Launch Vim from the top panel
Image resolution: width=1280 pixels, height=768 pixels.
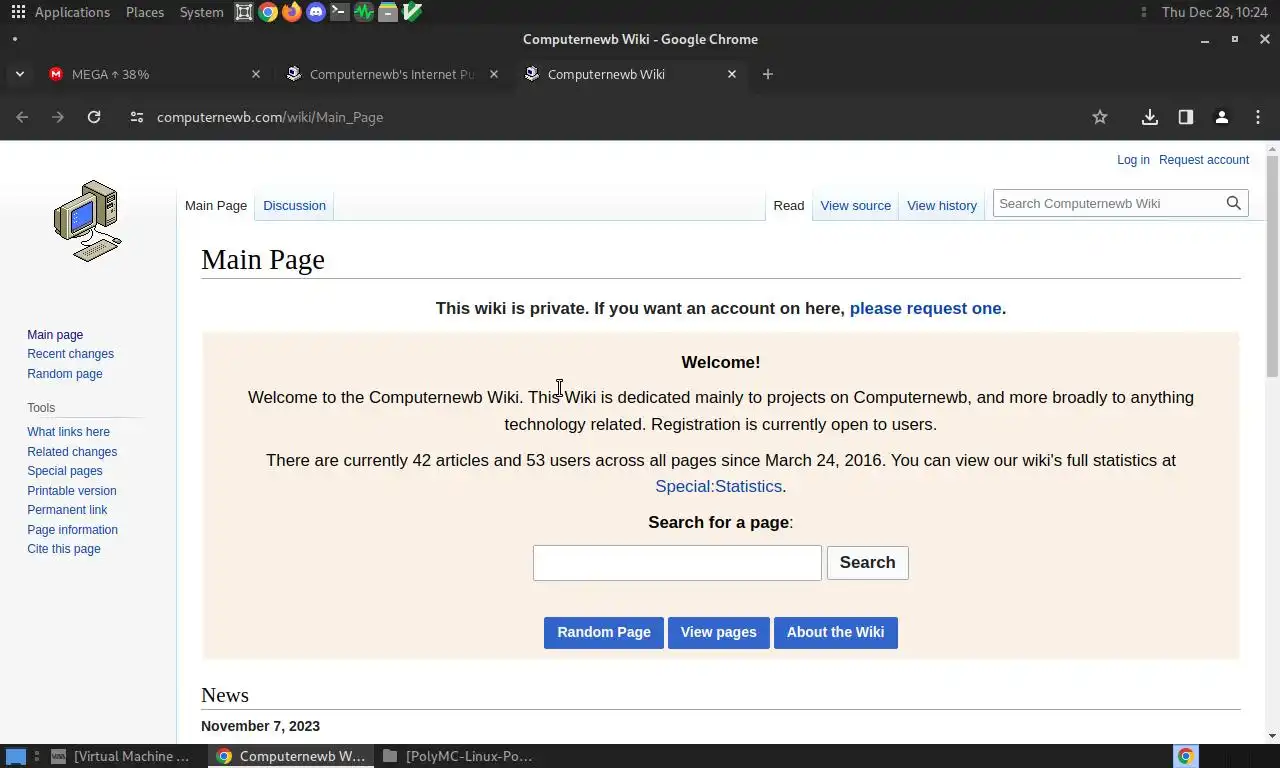click(411, 12)
